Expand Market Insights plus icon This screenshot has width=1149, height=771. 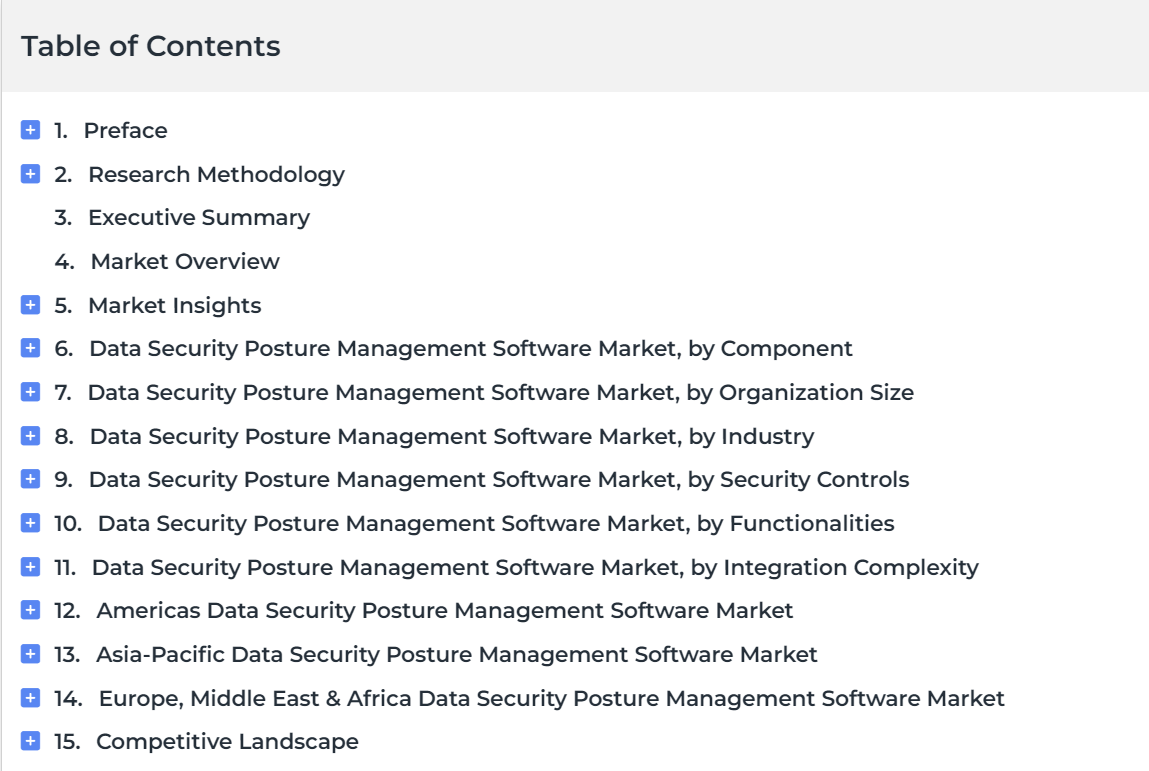point(30,304)
